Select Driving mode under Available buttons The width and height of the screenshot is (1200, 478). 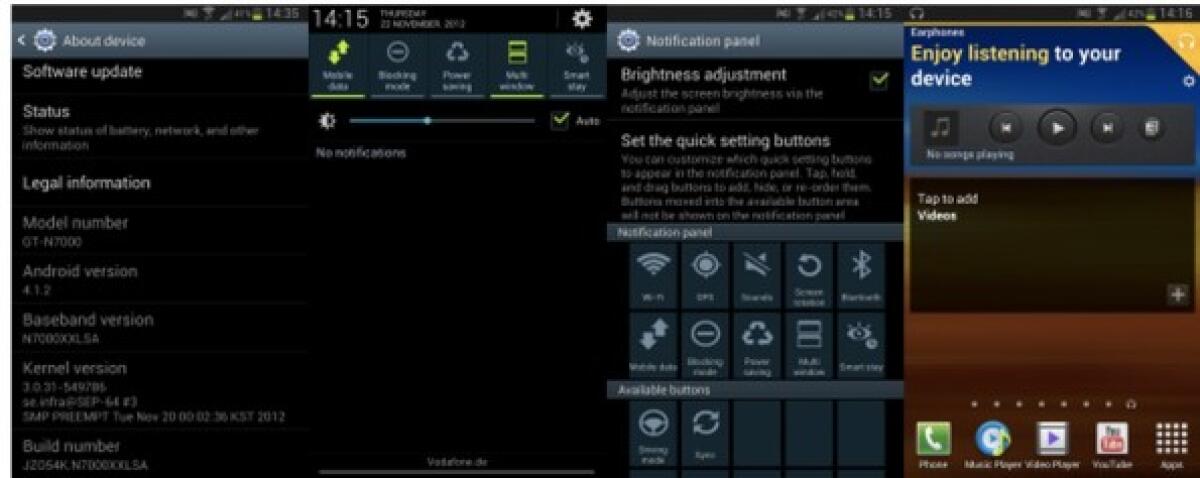click(652, 432)
